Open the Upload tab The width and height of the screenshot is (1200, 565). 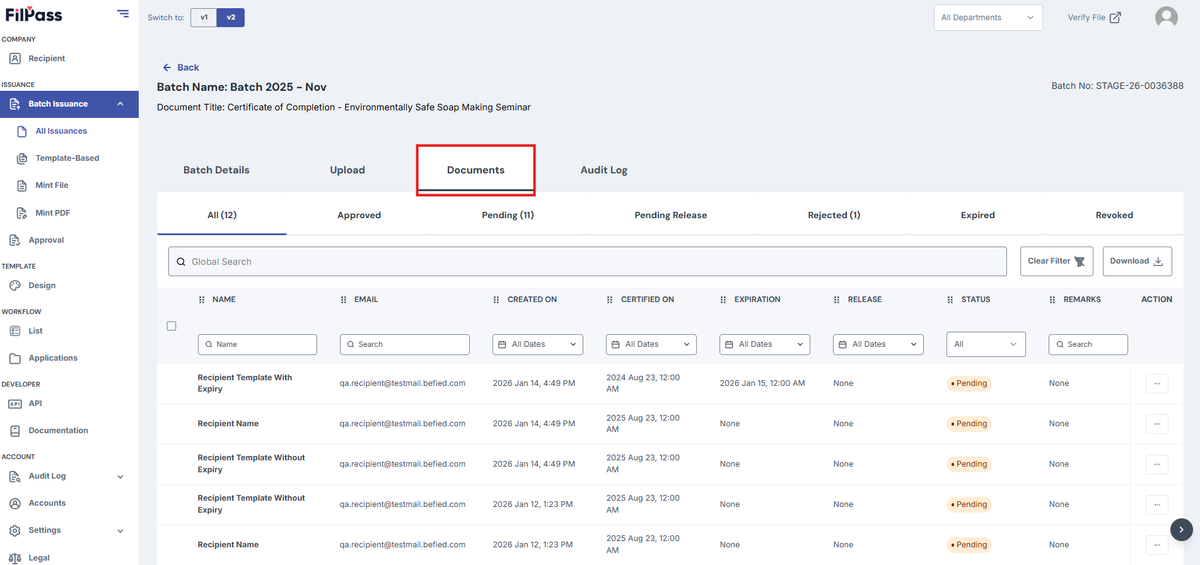pos(347,170)
